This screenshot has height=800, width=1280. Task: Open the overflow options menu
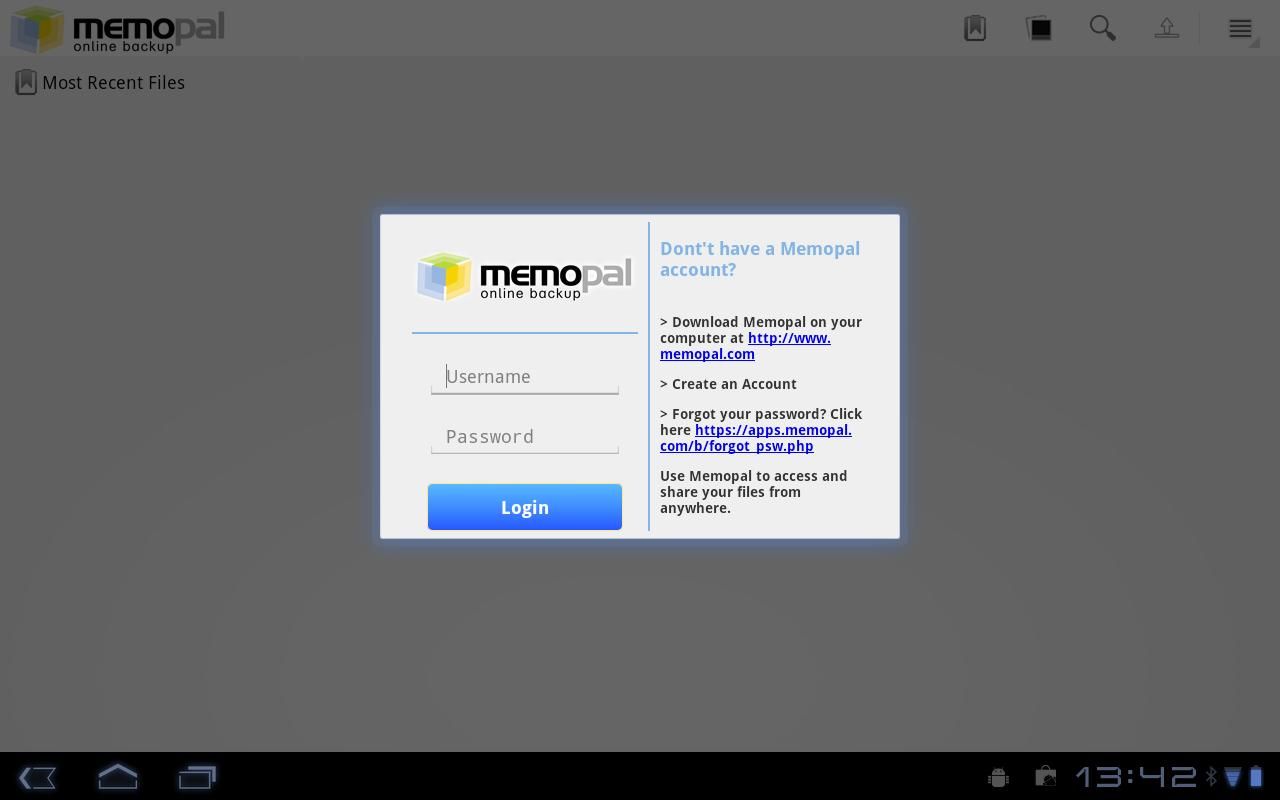(x=1239, y=28)
